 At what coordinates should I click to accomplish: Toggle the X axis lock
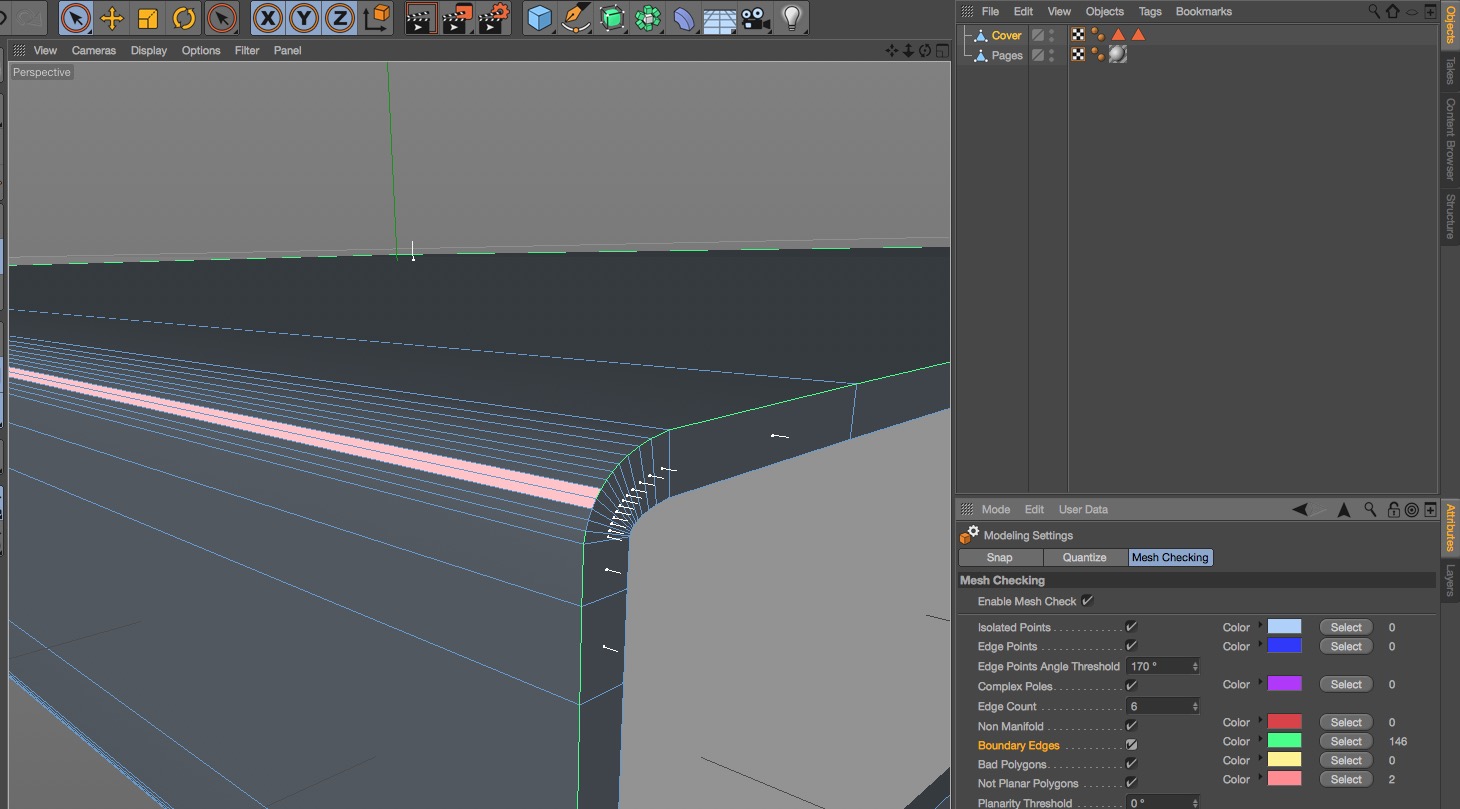point(267,18)
